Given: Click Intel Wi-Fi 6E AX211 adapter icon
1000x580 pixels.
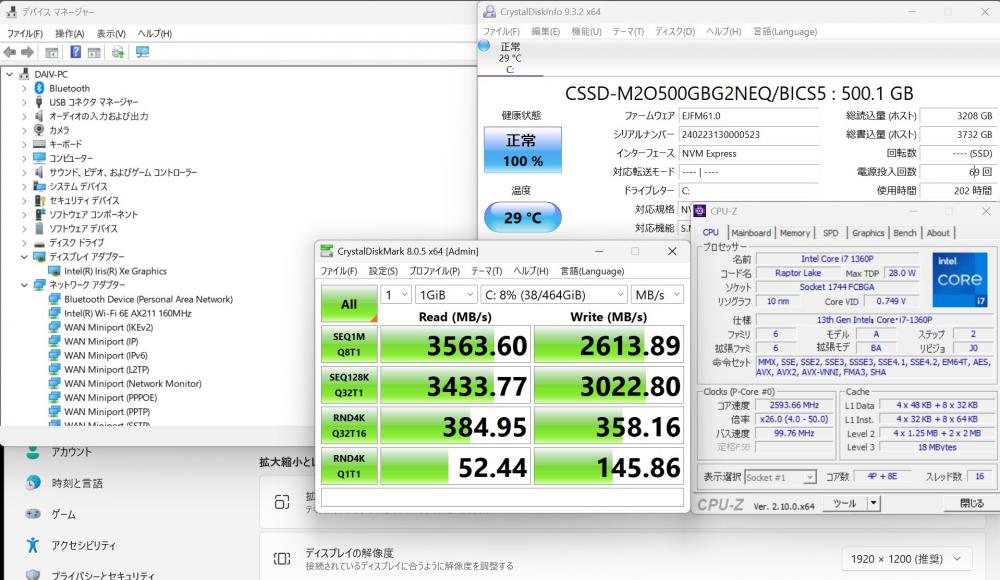Looking at the screenshot, I should (54, 313).
